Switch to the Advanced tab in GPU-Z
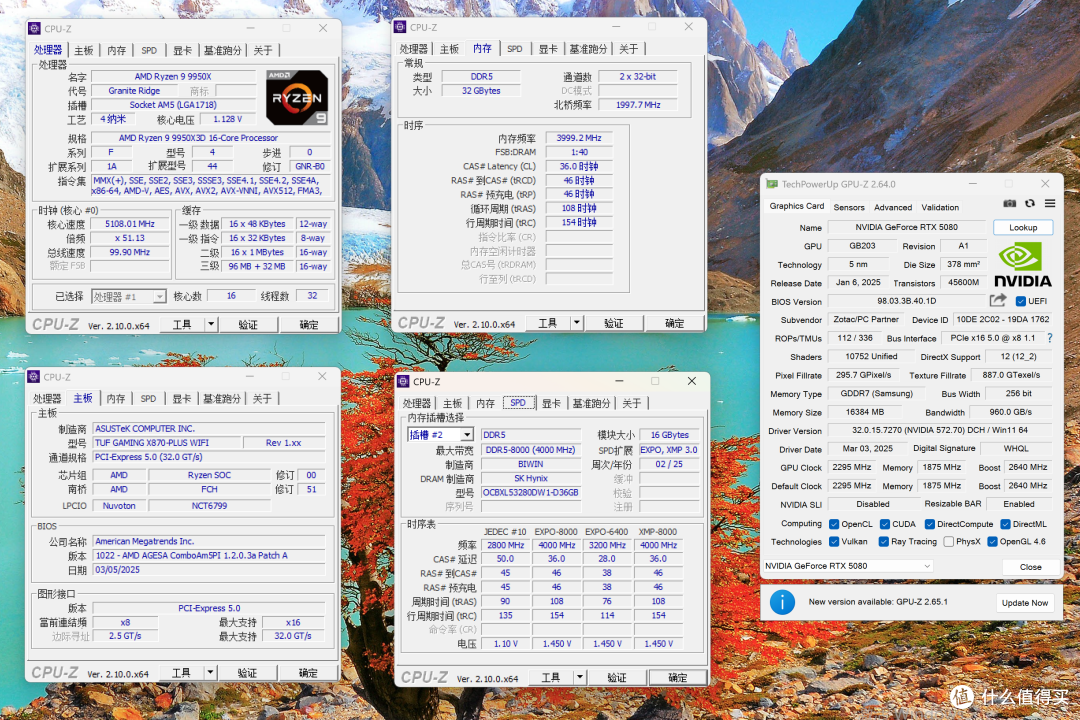This screenshot has height=720, width=1080. point(893,207)
